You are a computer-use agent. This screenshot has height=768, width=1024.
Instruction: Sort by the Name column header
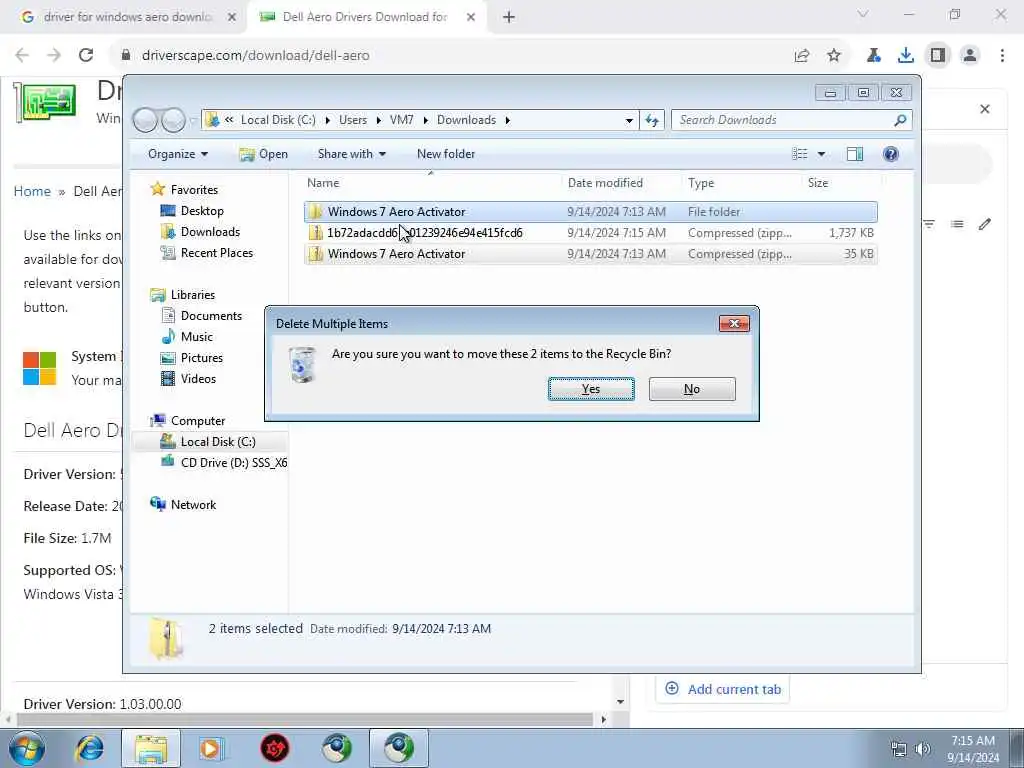(x=431, y=183)
